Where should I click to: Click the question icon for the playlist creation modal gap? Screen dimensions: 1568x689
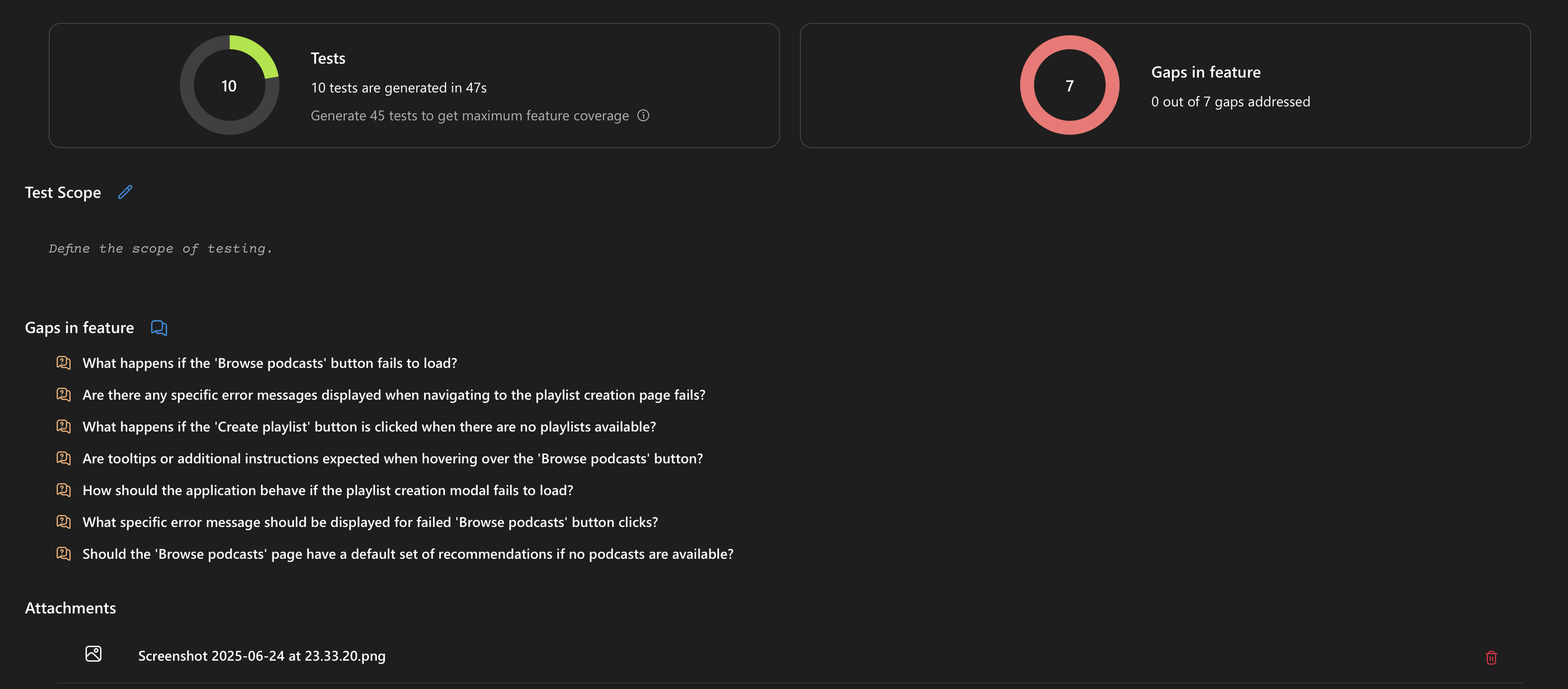pyautogui.click(x=63, y=490)
